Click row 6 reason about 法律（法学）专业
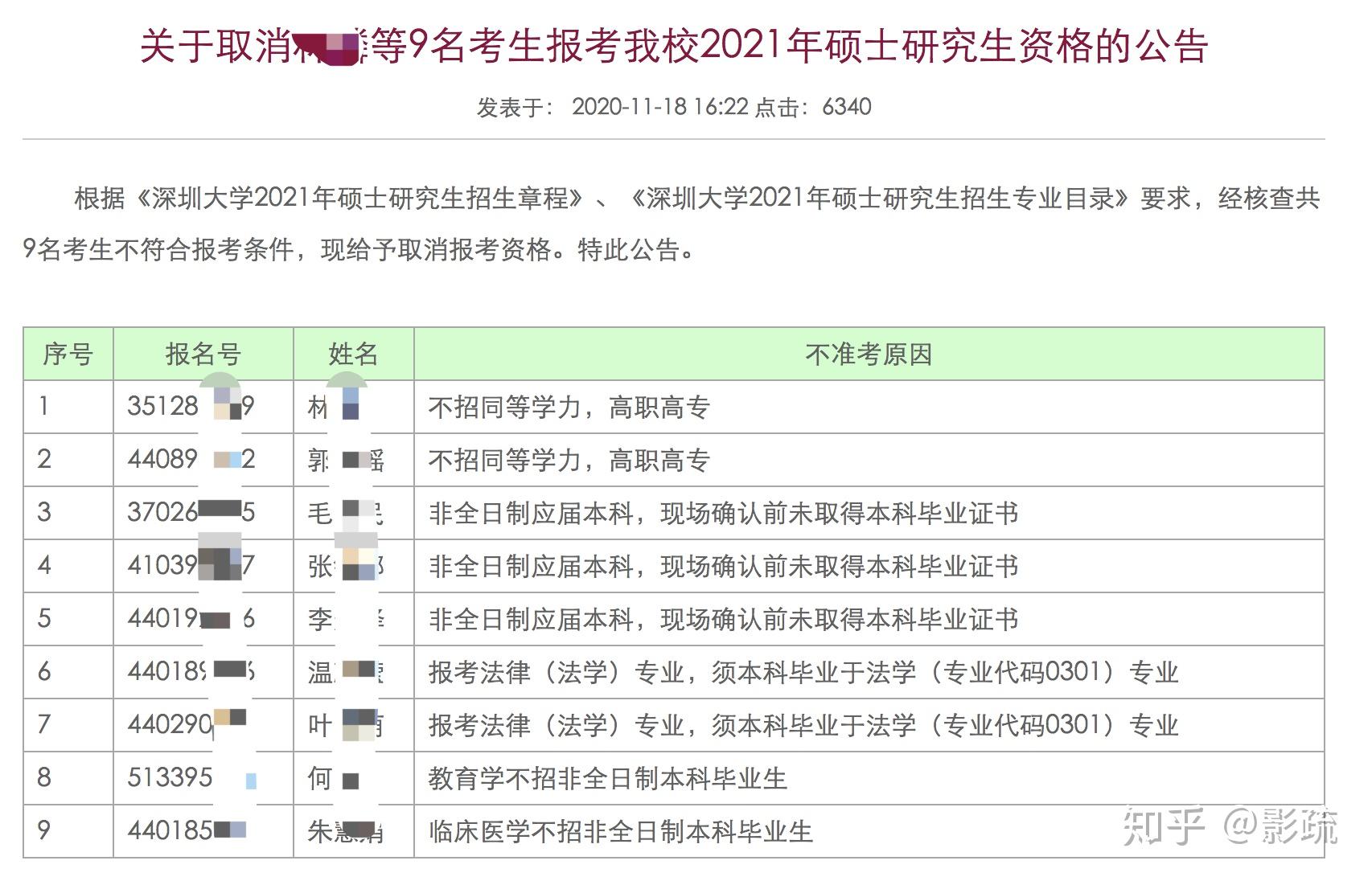 (x=803, y=672)
